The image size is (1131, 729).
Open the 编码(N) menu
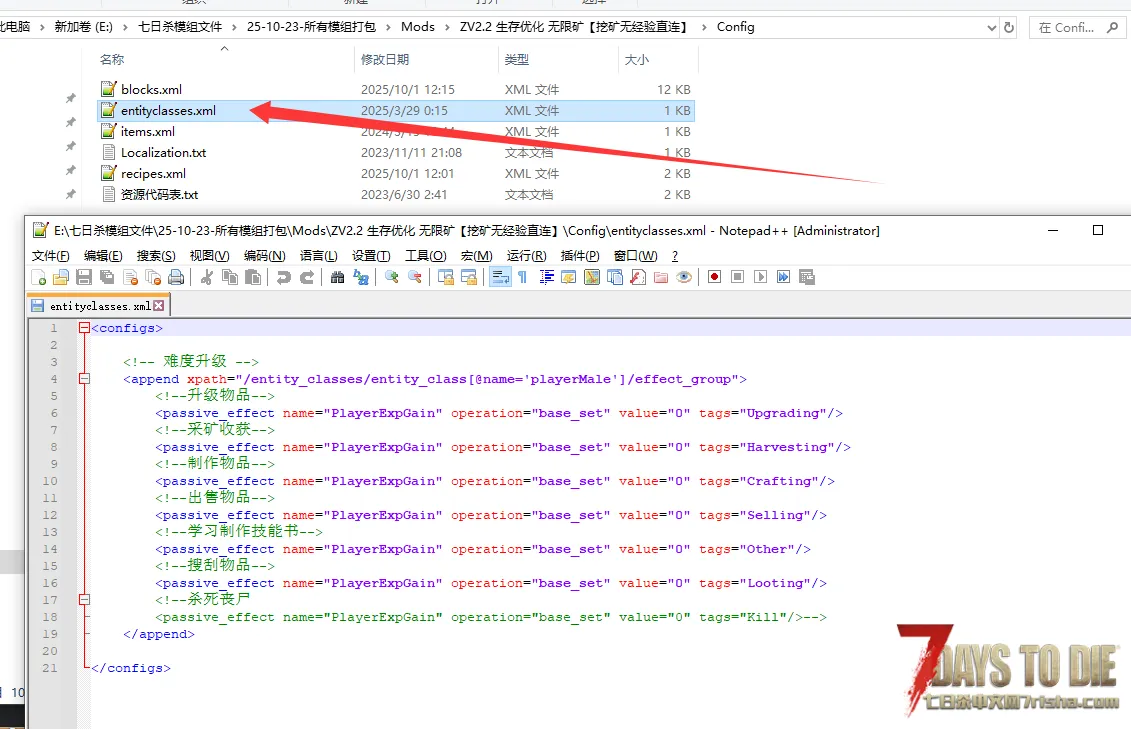(264, 256)
